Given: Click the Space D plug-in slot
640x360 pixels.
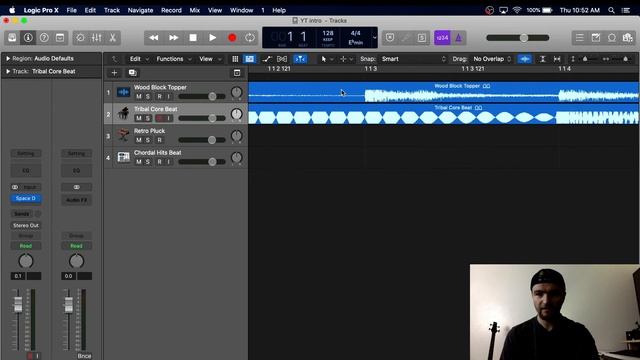Looking at the screenshot, I should 26,198.
